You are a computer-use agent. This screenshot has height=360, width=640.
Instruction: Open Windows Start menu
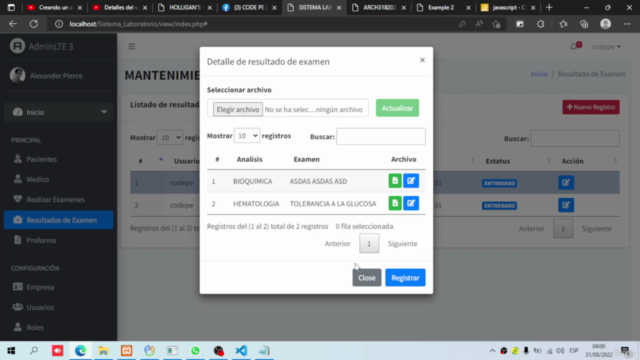[x=11, y=351]
